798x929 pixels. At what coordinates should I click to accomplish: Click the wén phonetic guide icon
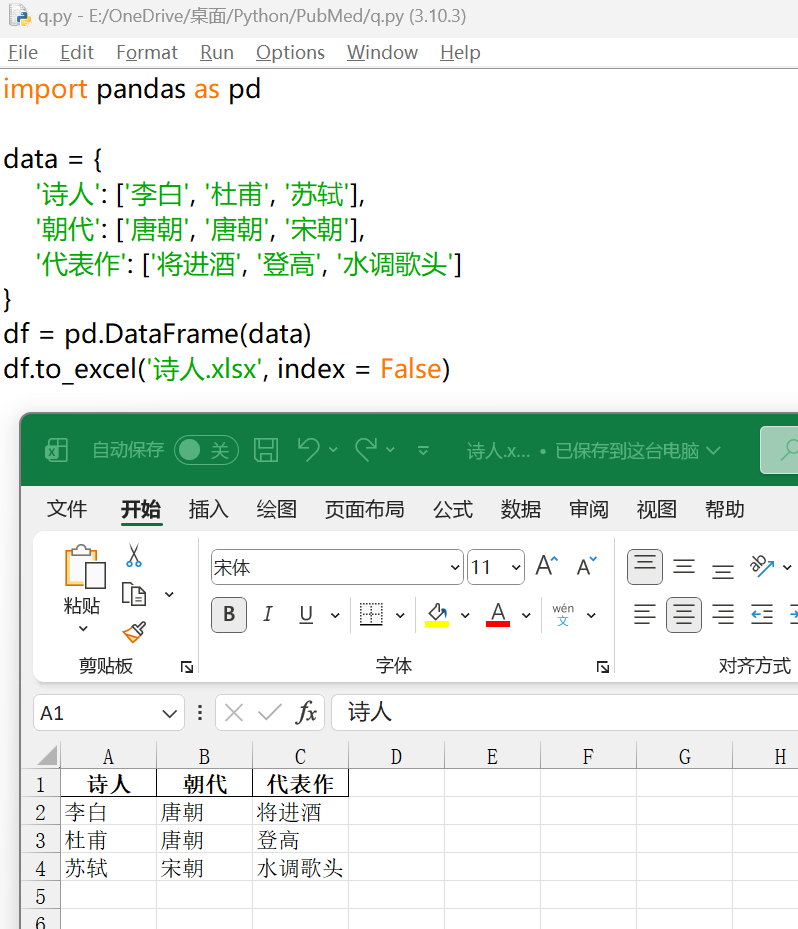(x=563, y=614)
